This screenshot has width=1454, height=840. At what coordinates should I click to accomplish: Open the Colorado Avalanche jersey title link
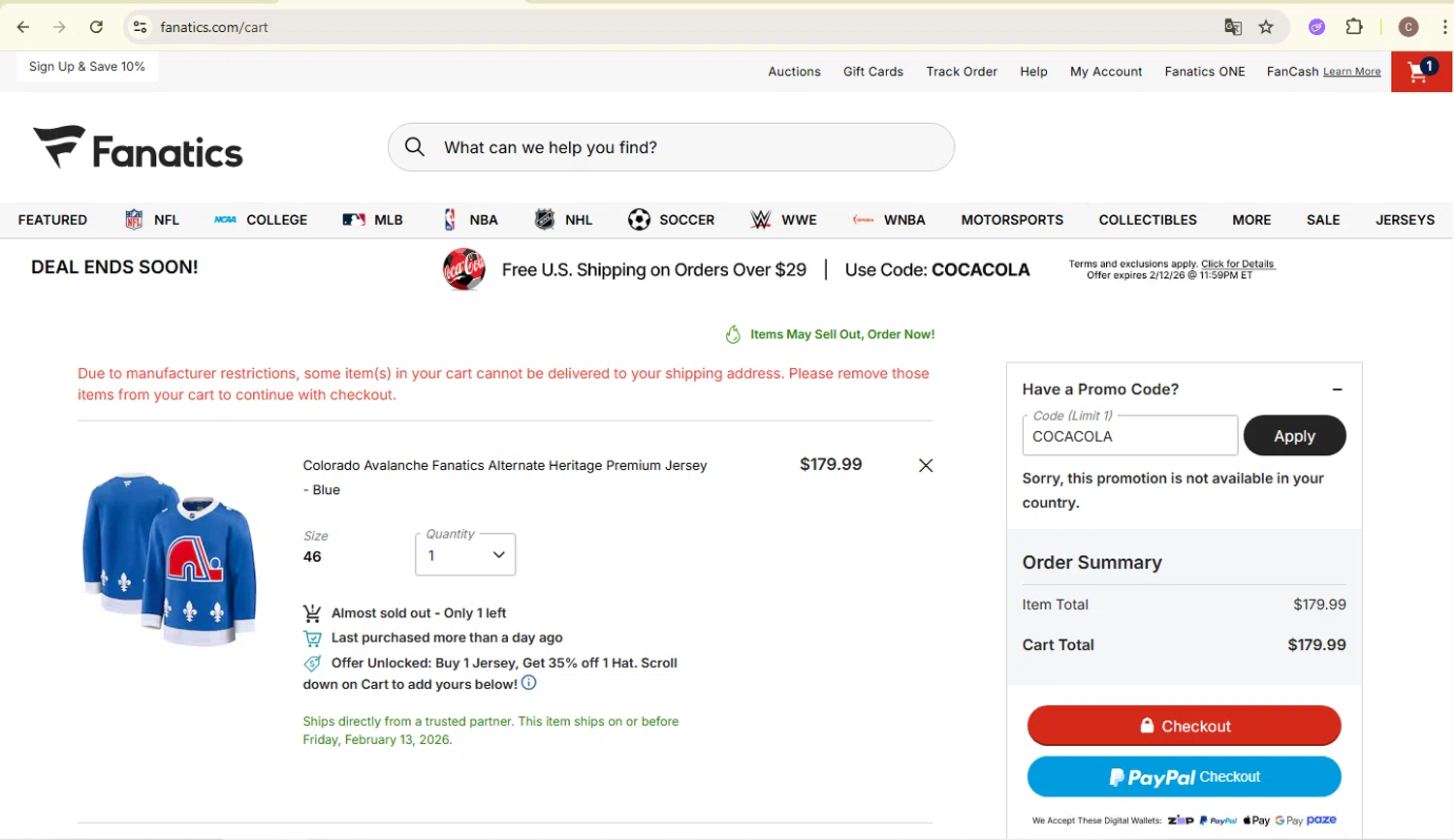pos(505,478)
